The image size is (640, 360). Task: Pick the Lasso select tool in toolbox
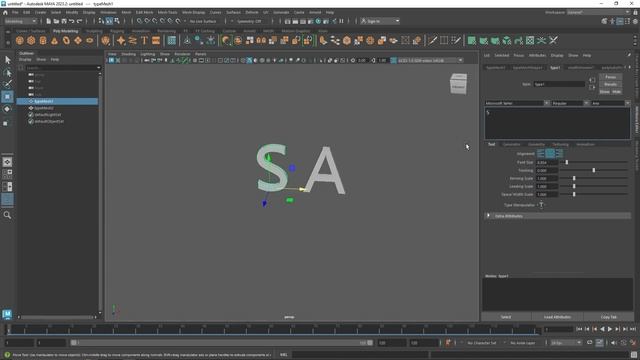click(7, 73)
